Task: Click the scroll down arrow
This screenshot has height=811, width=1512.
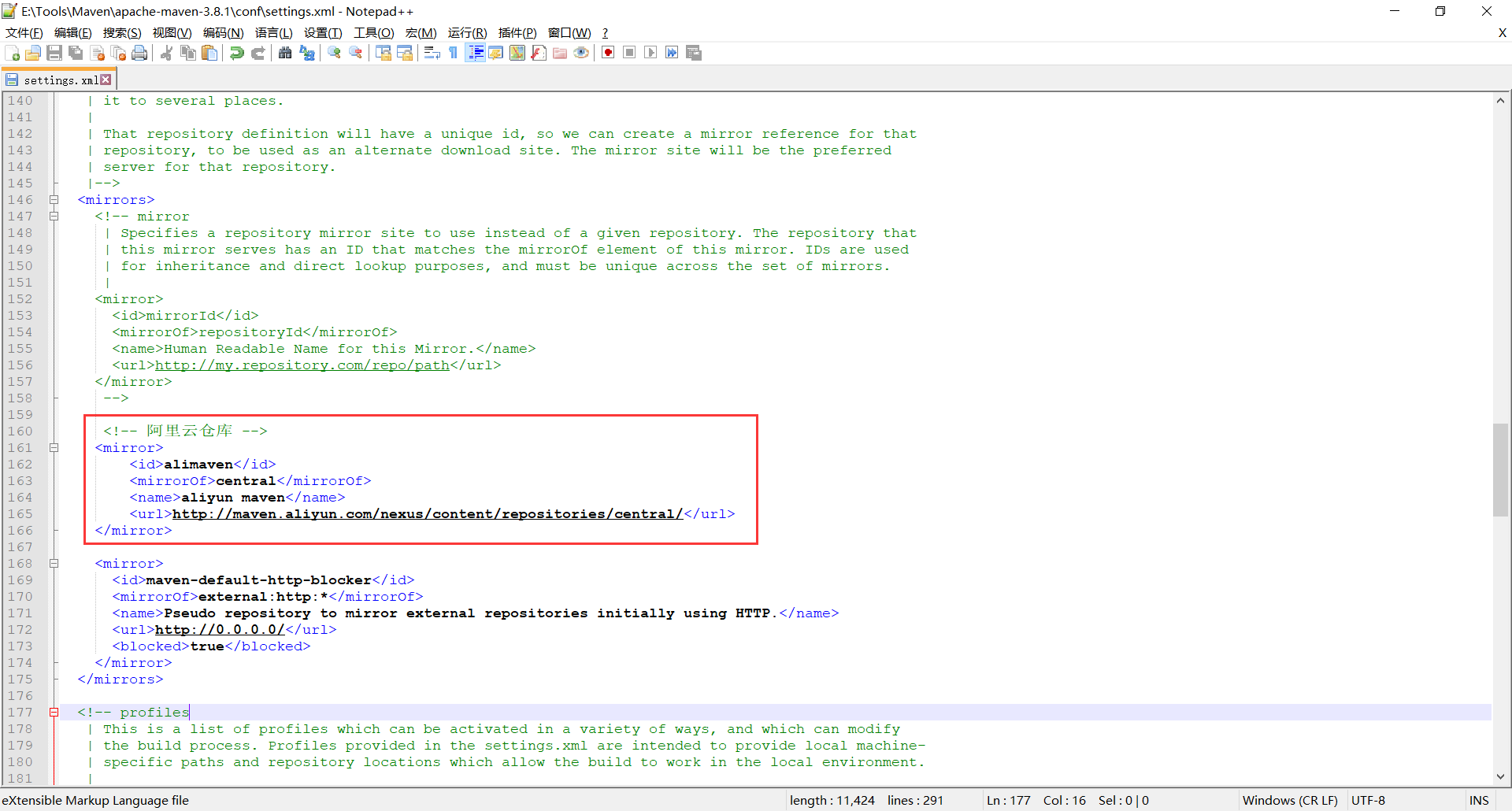Action: pyautogui.click(x=1500, y=776)
